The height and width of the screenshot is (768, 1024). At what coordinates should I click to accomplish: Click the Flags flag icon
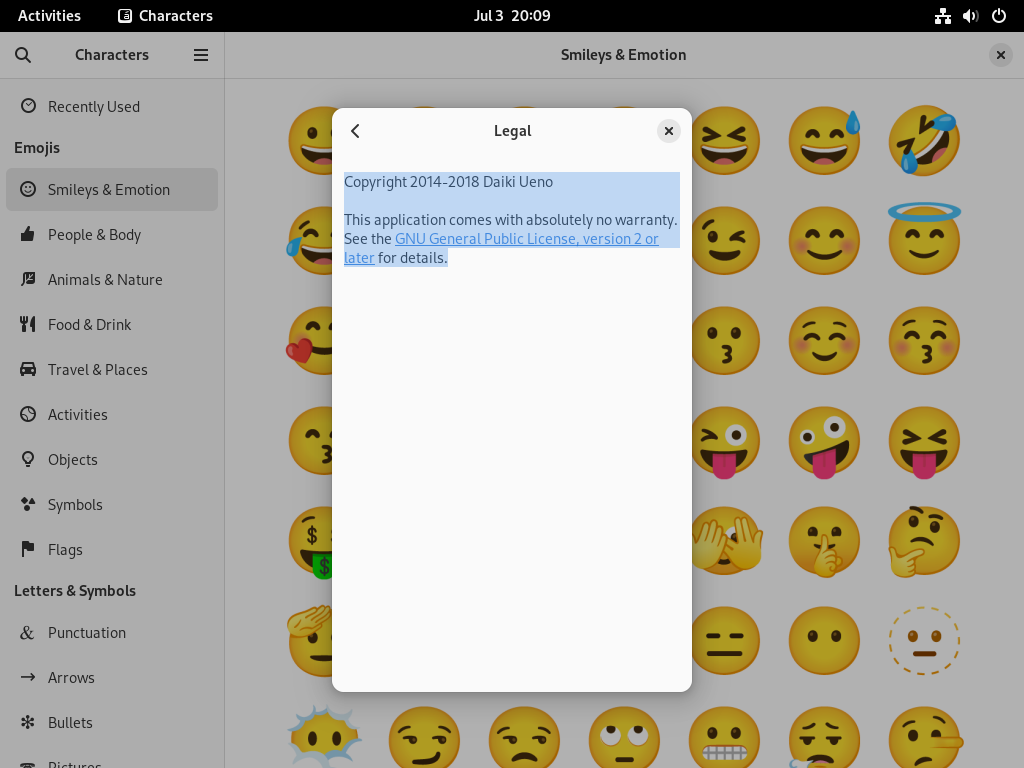pos(27,549)
